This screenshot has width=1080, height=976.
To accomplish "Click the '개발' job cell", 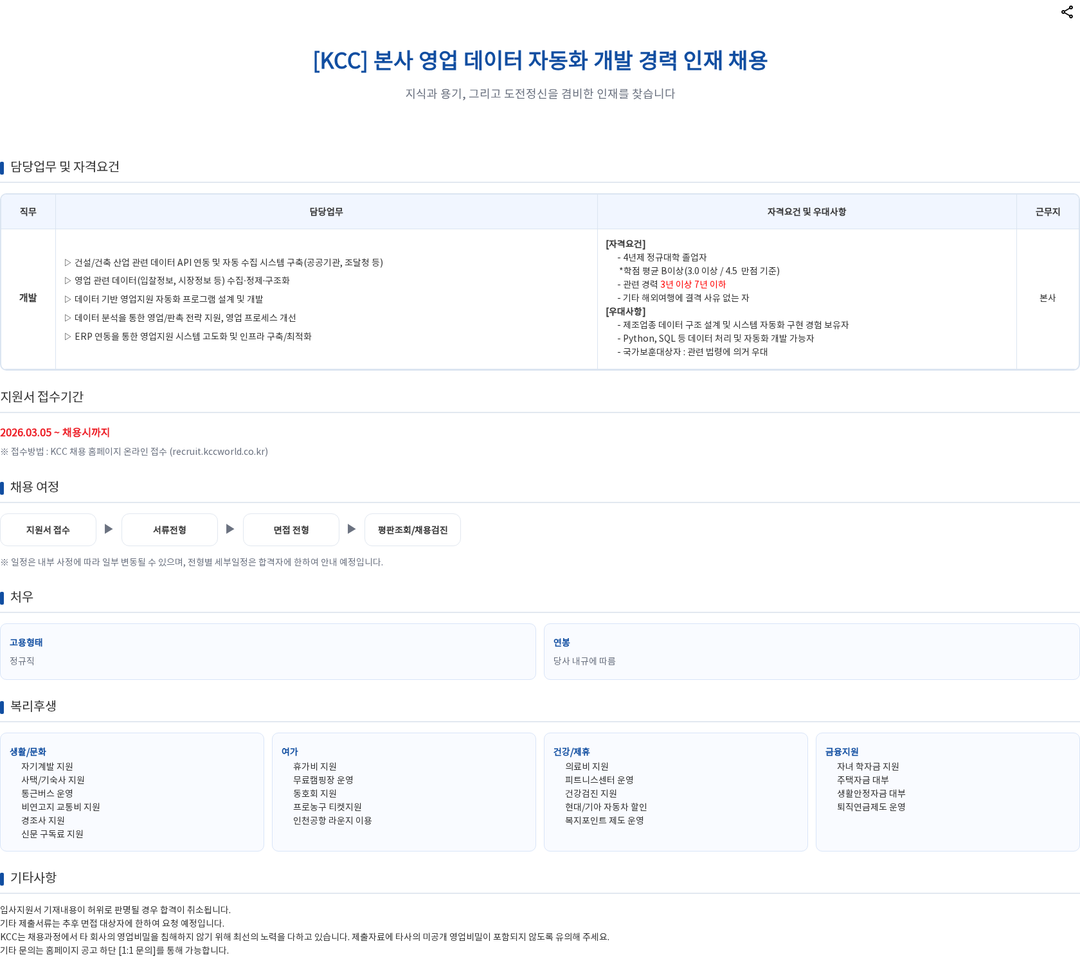I will point(28,298).
